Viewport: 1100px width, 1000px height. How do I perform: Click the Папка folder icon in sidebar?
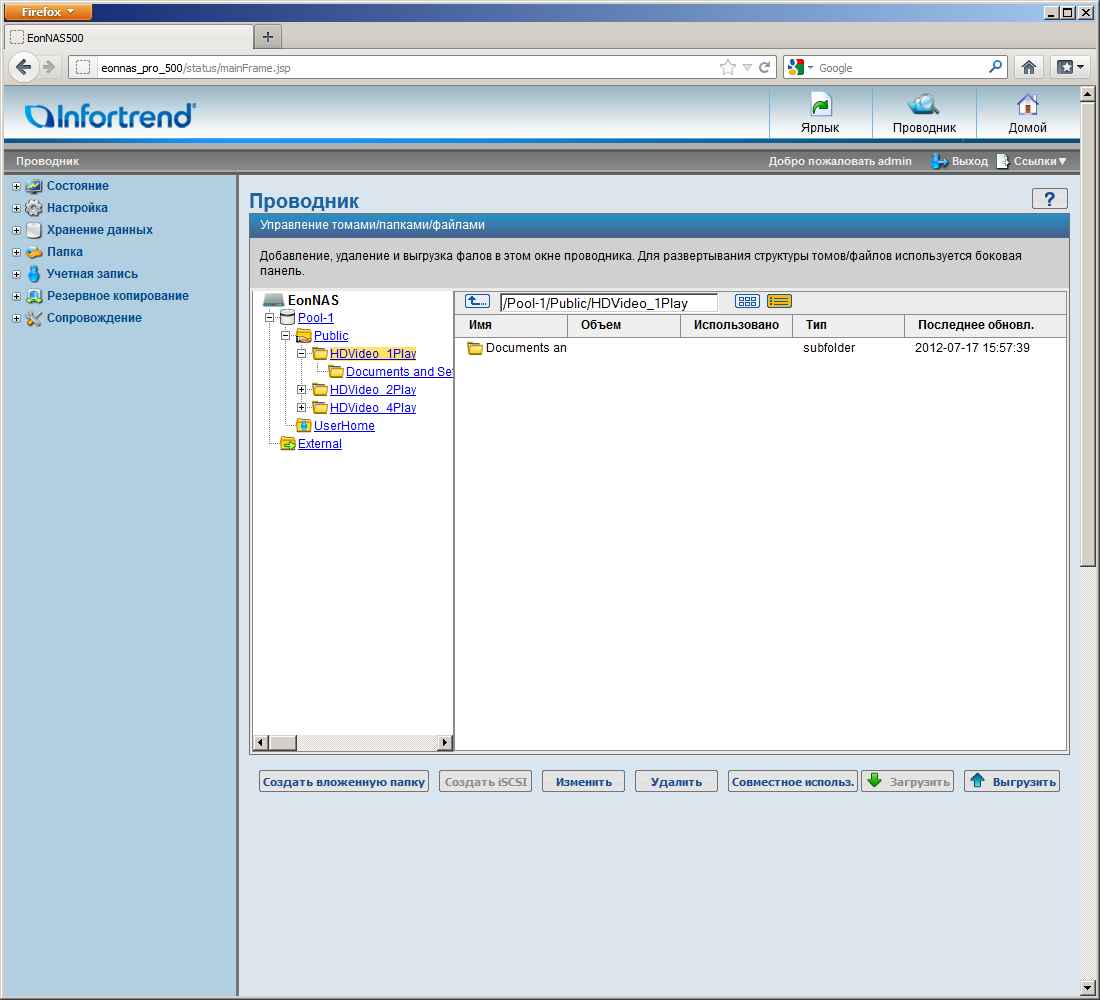(x=34, y=252)
